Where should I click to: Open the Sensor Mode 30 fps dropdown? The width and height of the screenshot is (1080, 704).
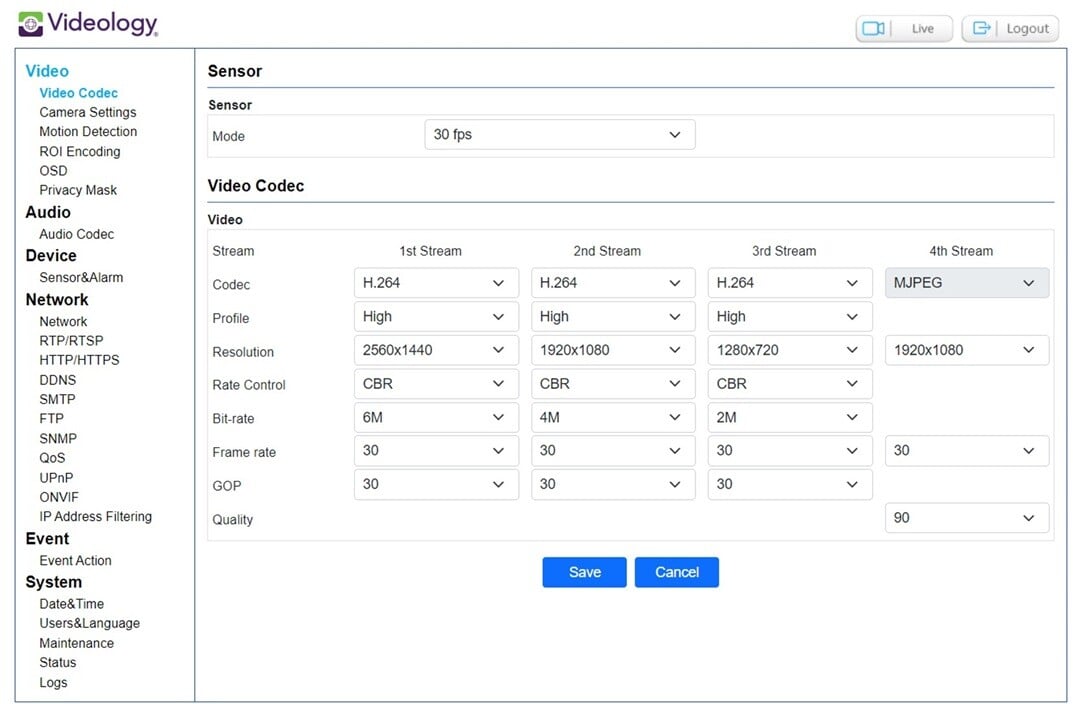pyautogui.click(x=559, y=135)
